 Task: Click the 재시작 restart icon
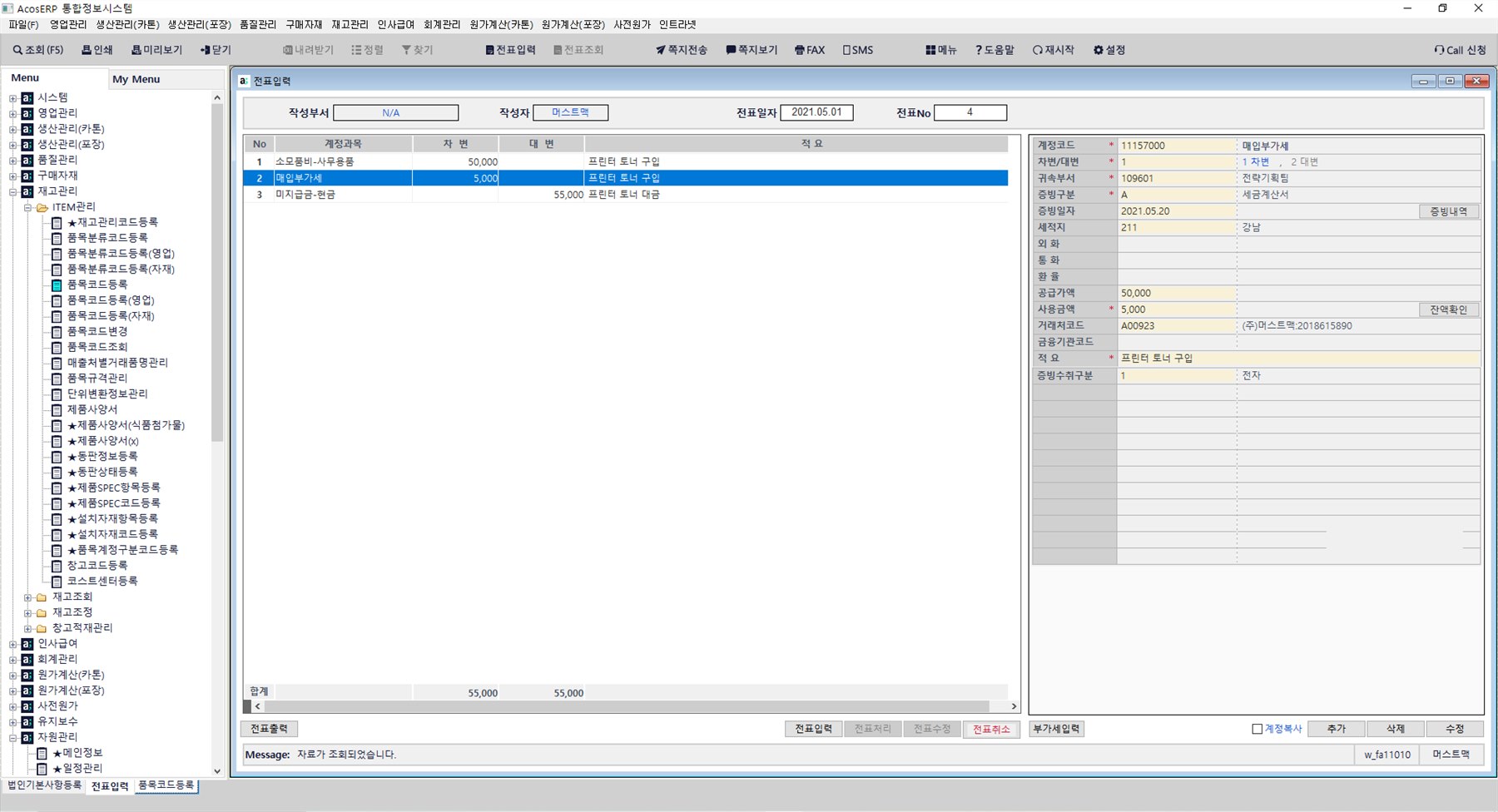[1053, 50]
